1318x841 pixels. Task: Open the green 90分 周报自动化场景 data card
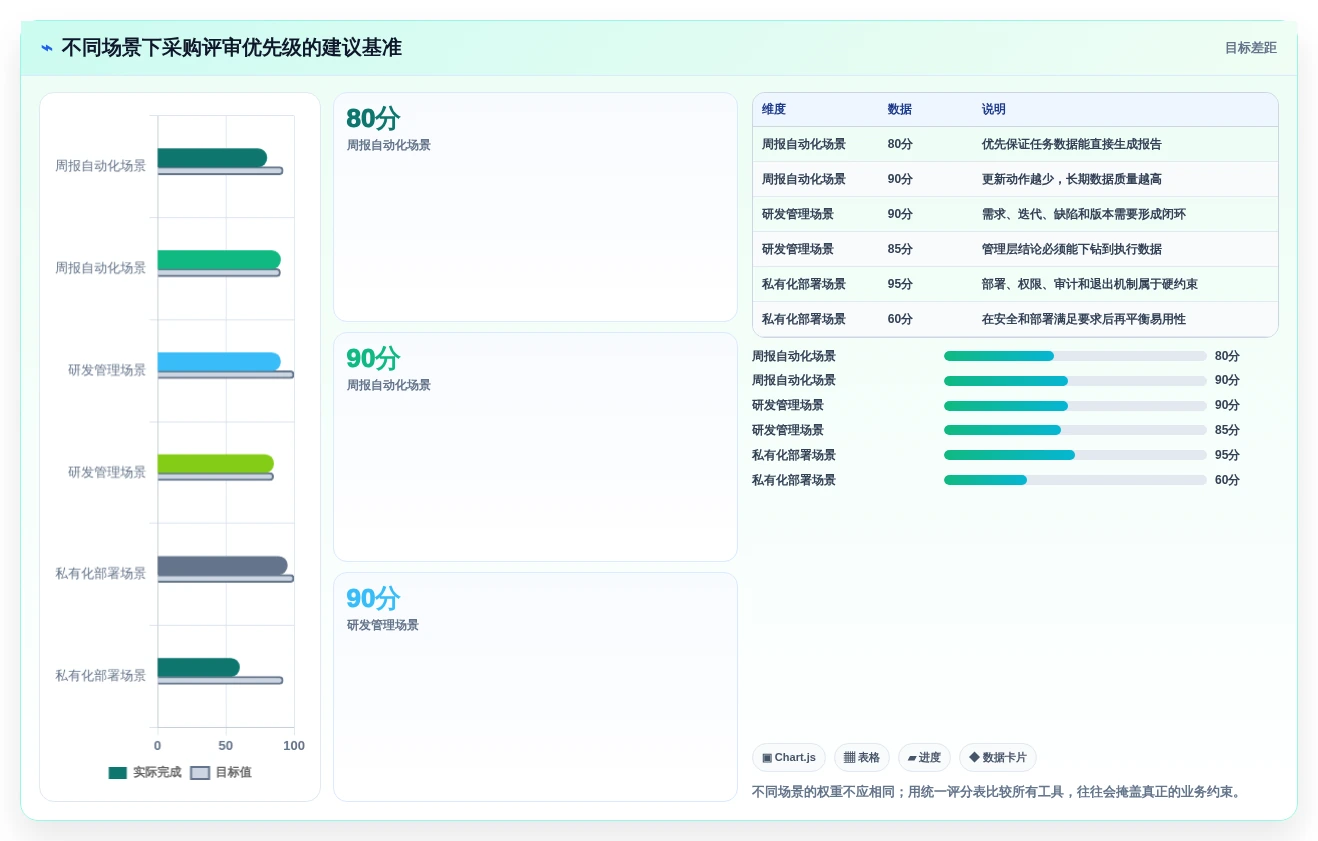535,447
